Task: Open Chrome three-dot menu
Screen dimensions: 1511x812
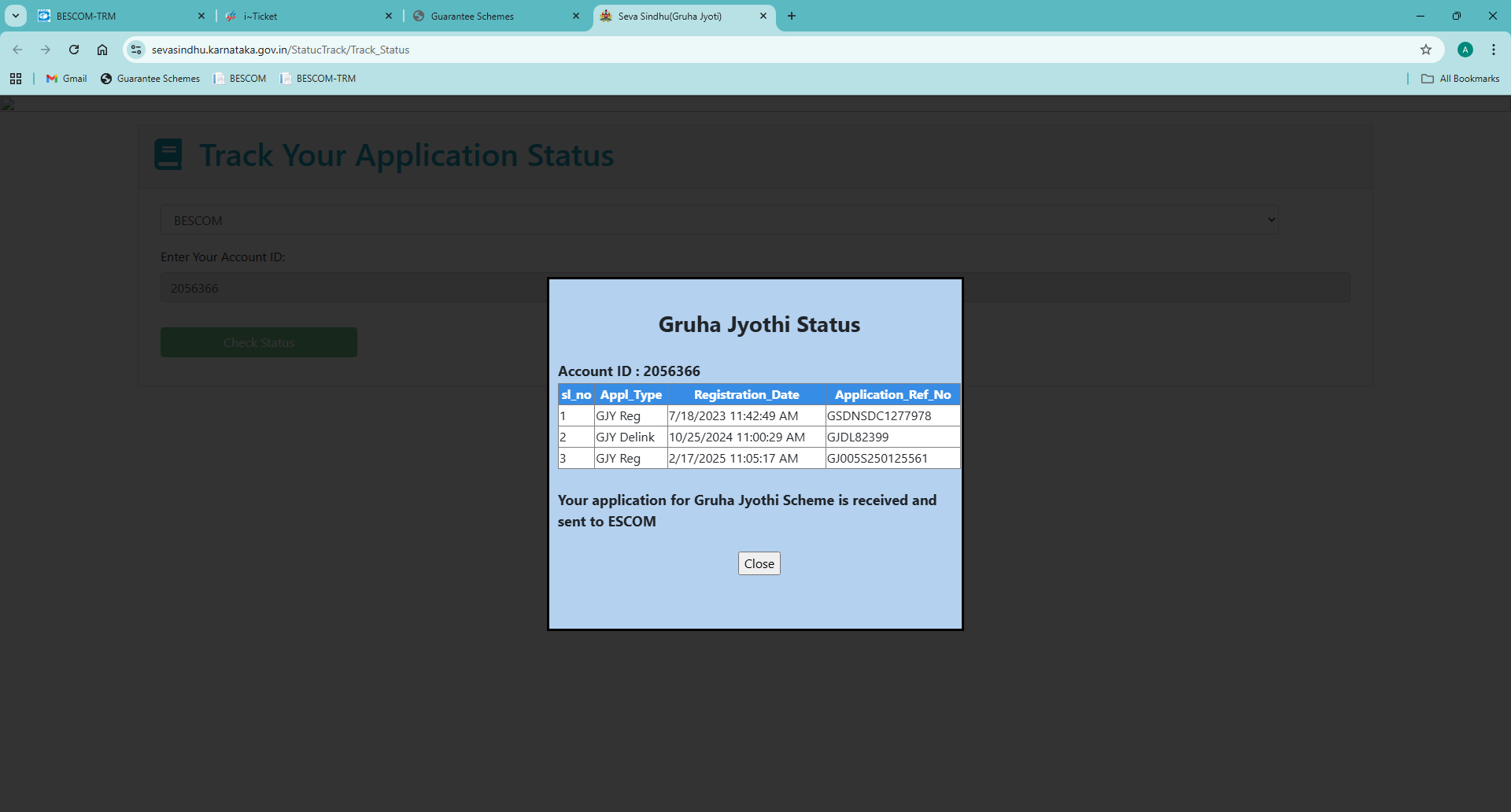Action: 1493,50
